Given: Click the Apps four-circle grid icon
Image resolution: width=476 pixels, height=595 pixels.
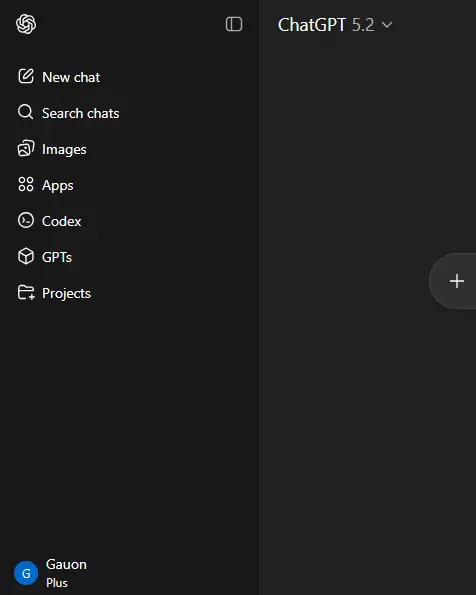Looking at the screenshot, I should 26,184.
